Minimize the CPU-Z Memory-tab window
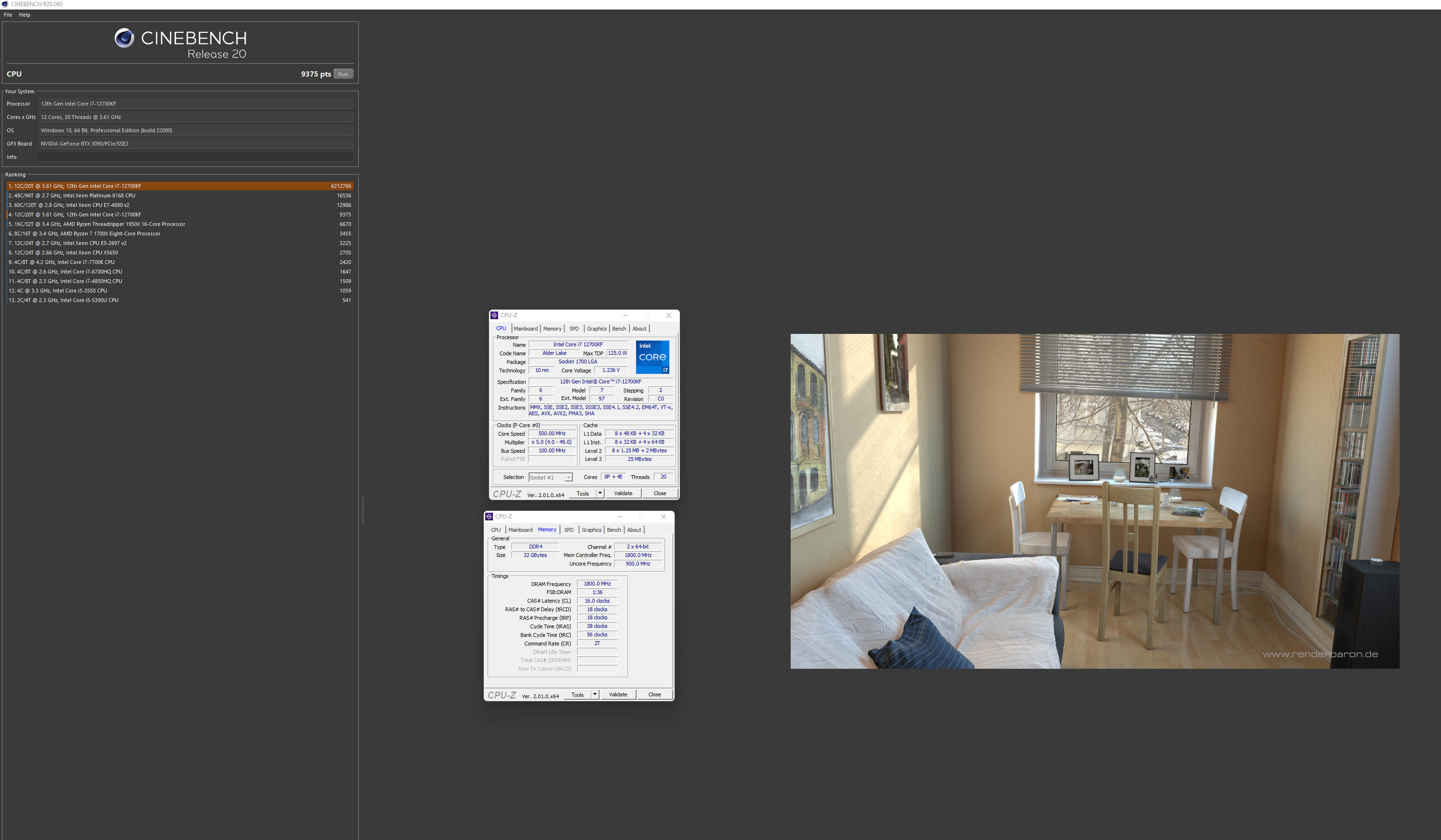Screen dimensions: 1441x840 point(620,517)
